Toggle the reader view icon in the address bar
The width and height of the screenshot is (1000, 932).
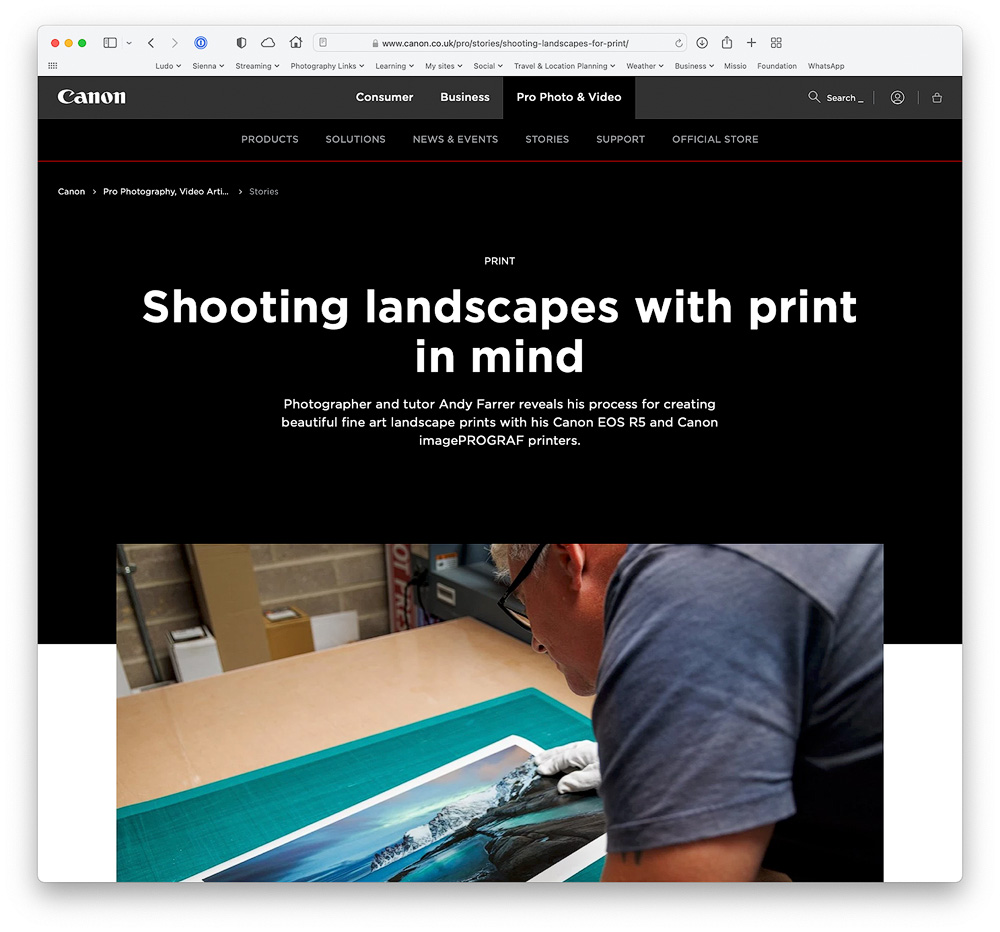pyautogui.click(x=323, y=43)
